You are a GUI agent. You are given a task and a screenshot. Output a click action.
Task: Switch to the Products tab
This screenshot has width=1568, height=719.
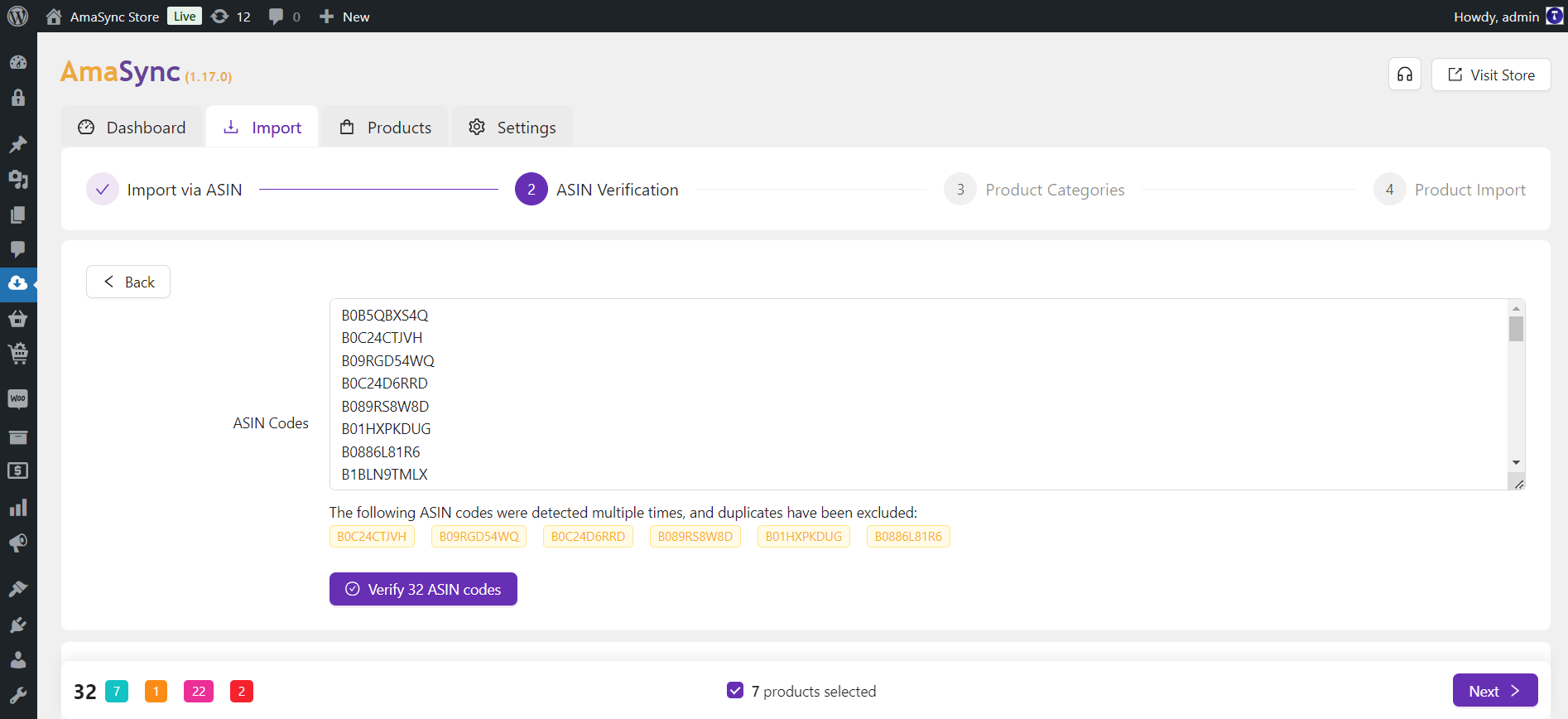point(386,127)
